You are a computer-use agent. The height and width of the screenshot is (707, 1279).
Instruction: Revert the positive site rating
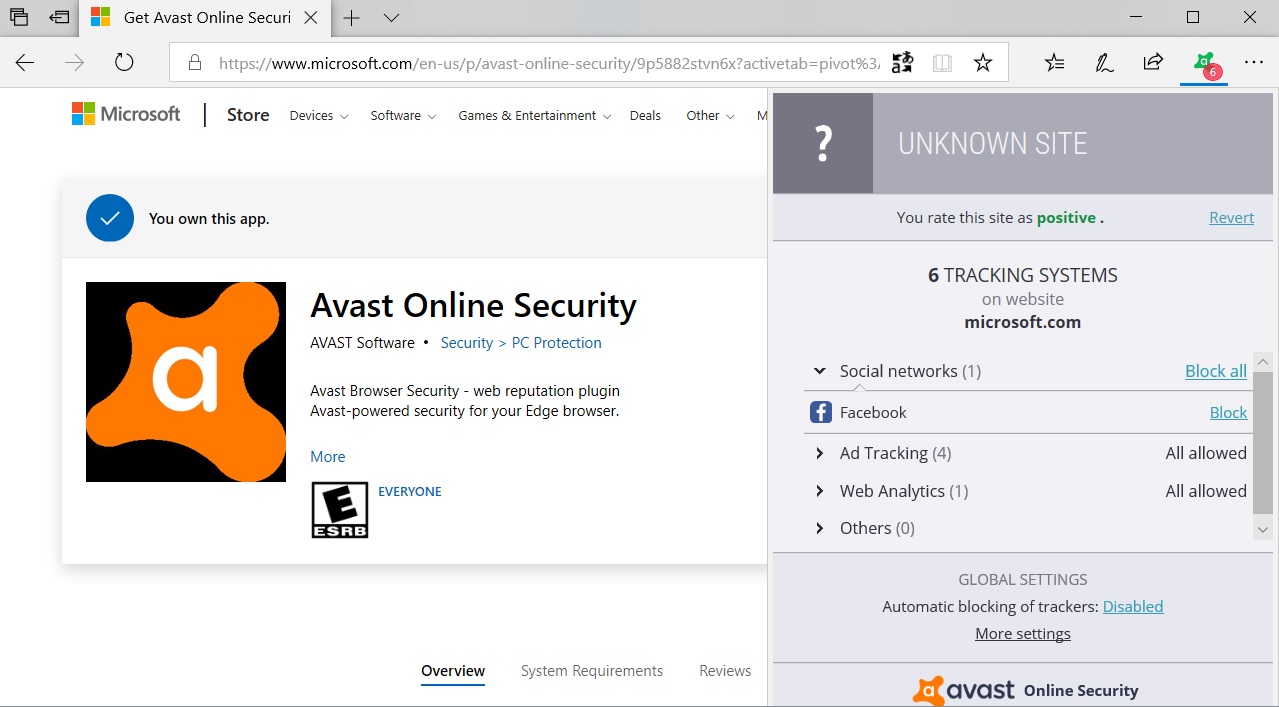click(x=1231, y=217)
